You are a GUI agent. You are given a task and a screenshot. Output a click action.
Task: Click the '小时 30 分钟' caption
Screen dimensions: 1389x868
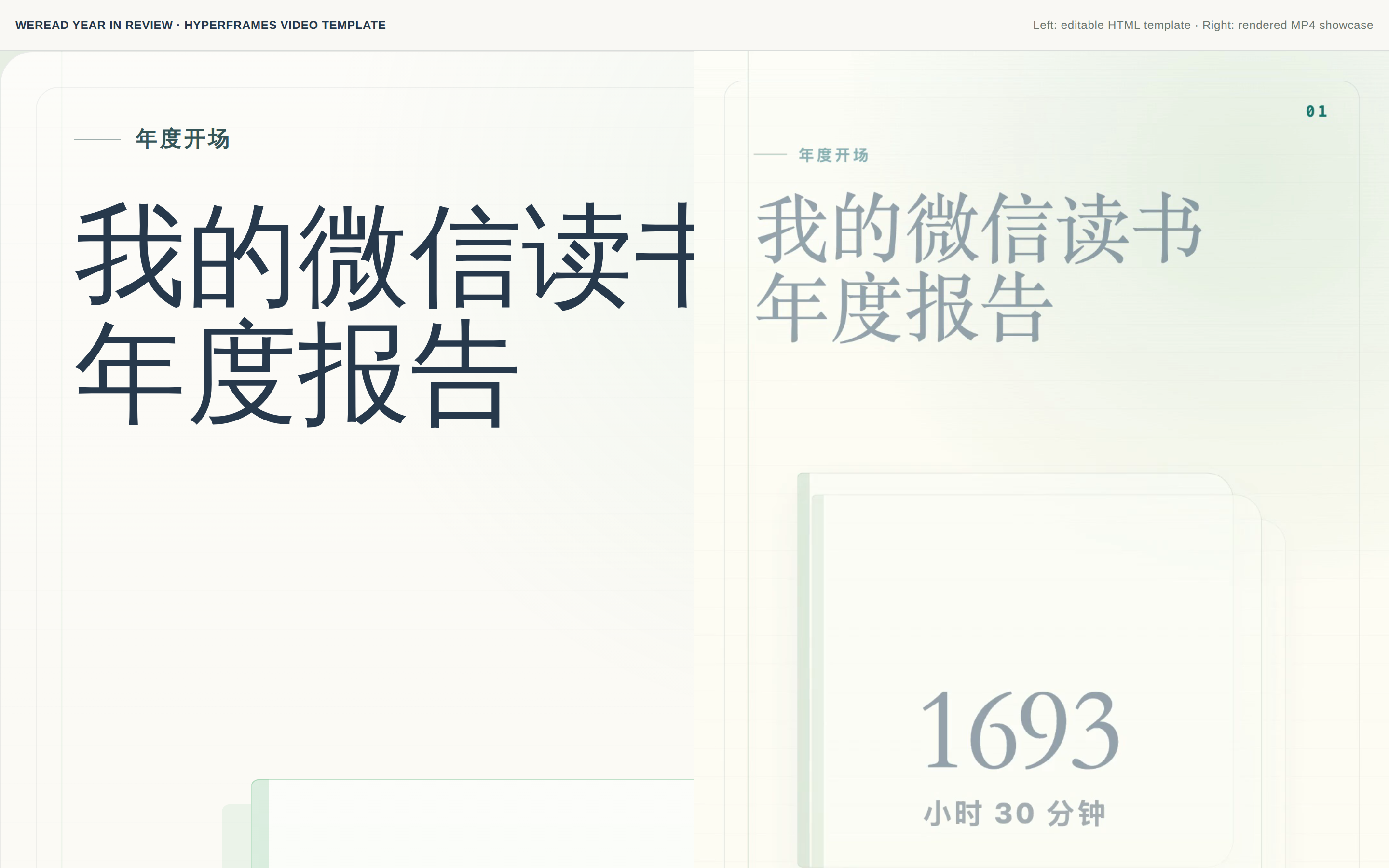(x=1014, y=814)
